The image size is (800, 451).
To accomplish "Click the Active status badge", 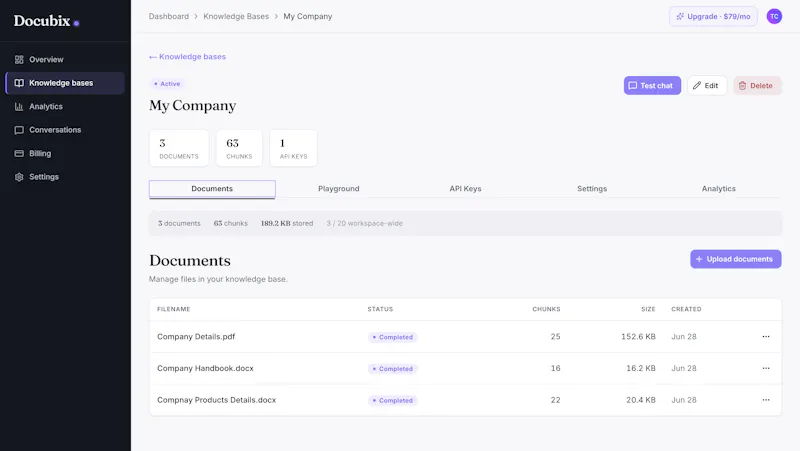I will click(x=167, y=84).
